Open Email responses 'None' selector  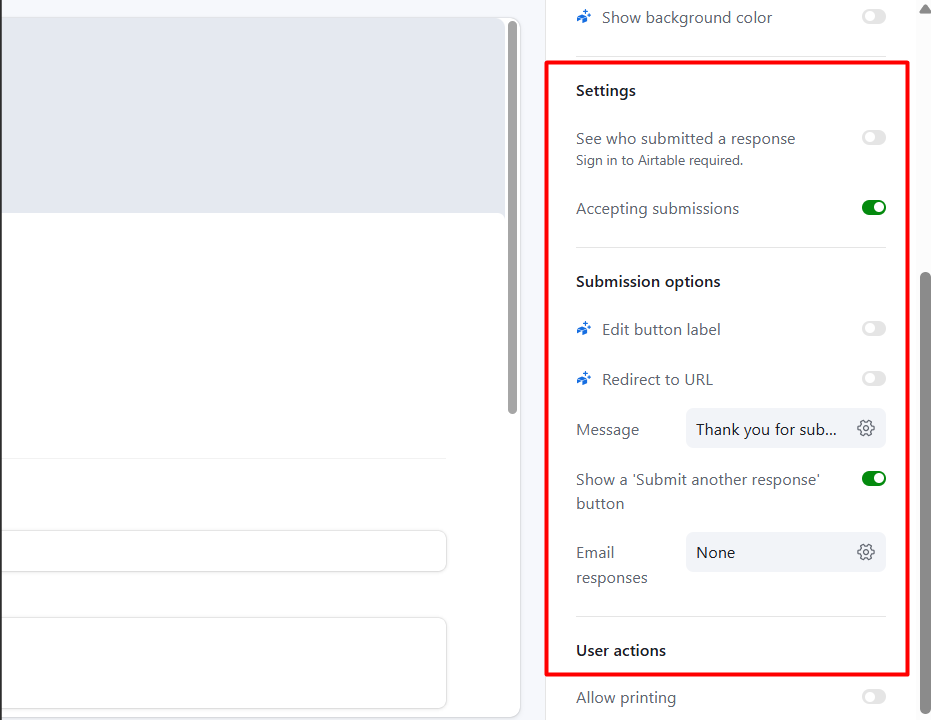pos(766,553)
